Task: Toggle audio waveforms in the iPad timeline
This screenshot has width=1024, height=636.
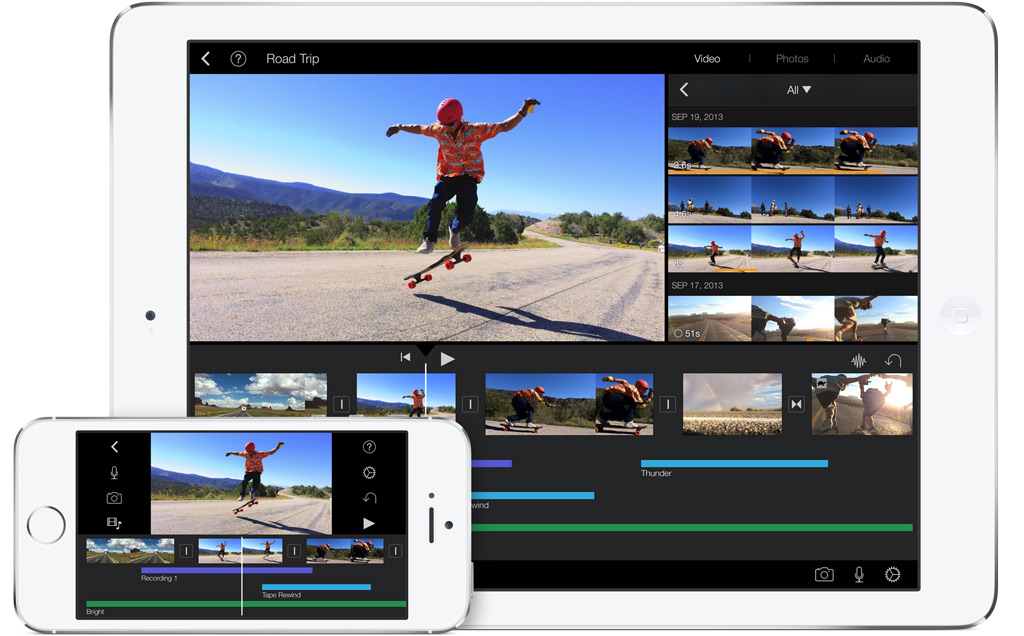Action: tap(858, 361)
